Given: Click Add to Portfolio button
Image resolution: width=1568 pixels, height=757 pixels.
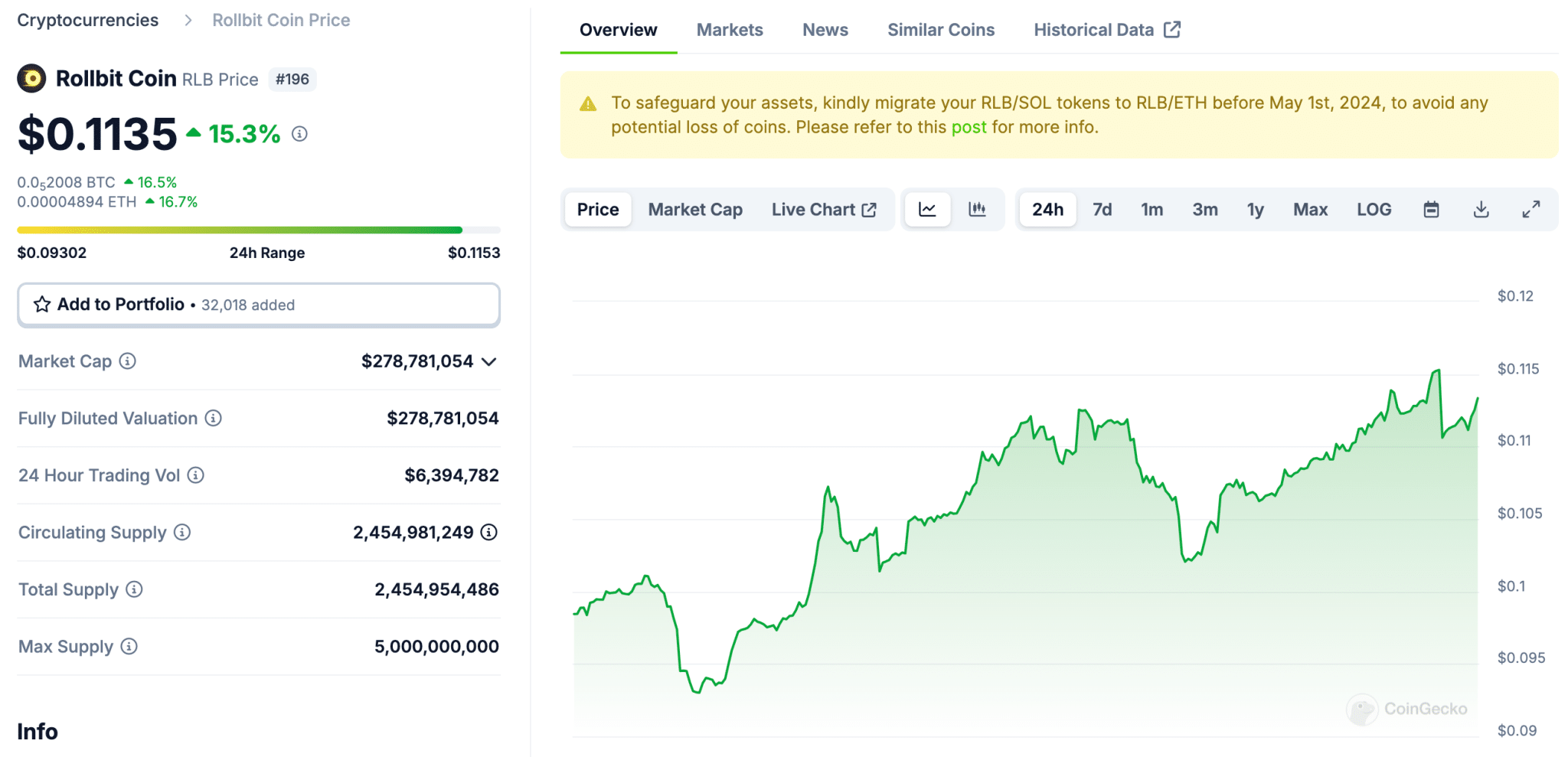Looking at the screenshot, I should pos(259,305).
